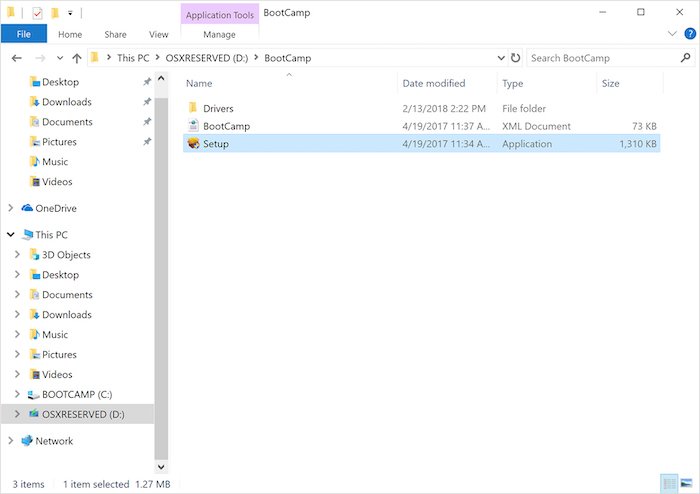This screenshot has height=494, width=700.
Task: Click the search magnifier icon
Action: point(685,58)
